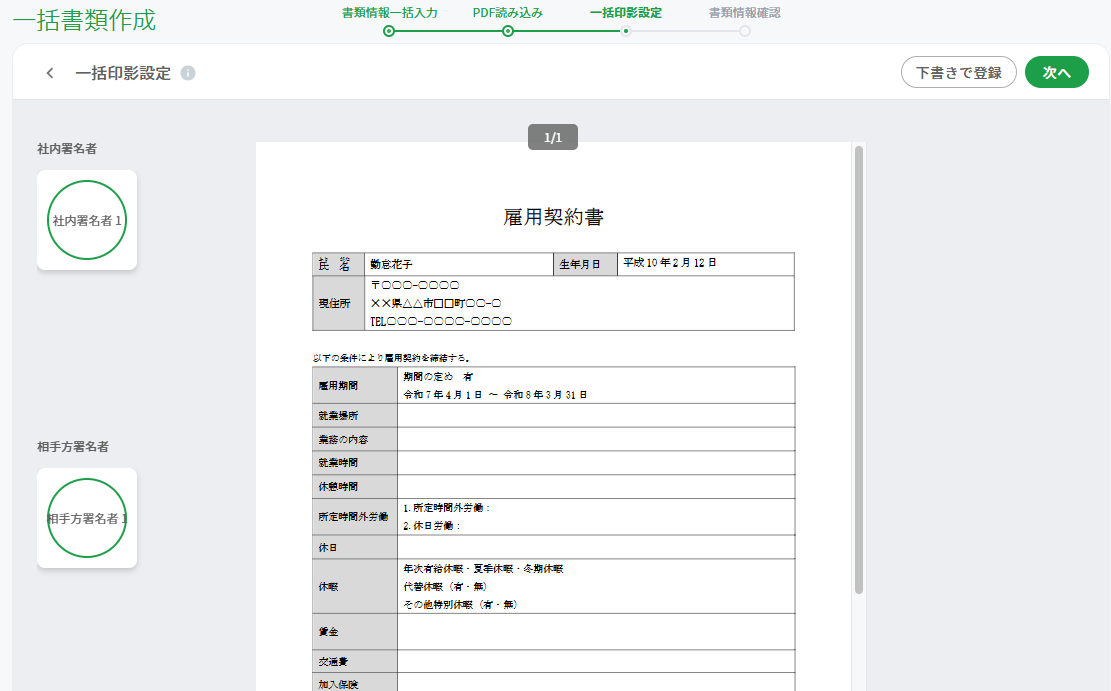This screenshot has width=1111, height=691.
Task: Click the 雇用期間 row in the document
Action: (553, 386)
